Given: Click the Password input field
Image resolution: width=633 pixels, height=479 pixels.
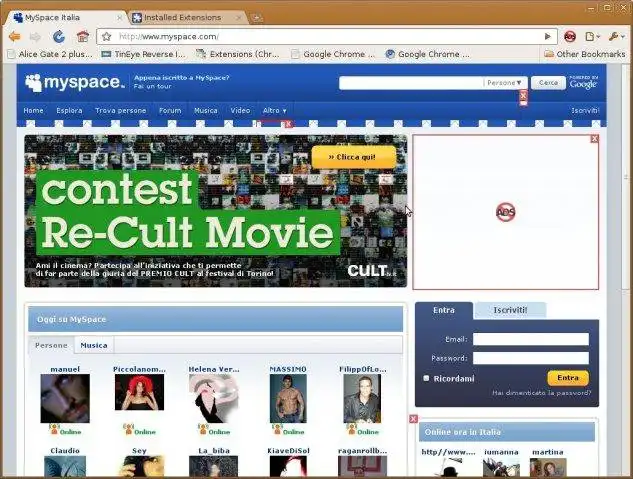Looking at the screenshot, I should 530,358.
